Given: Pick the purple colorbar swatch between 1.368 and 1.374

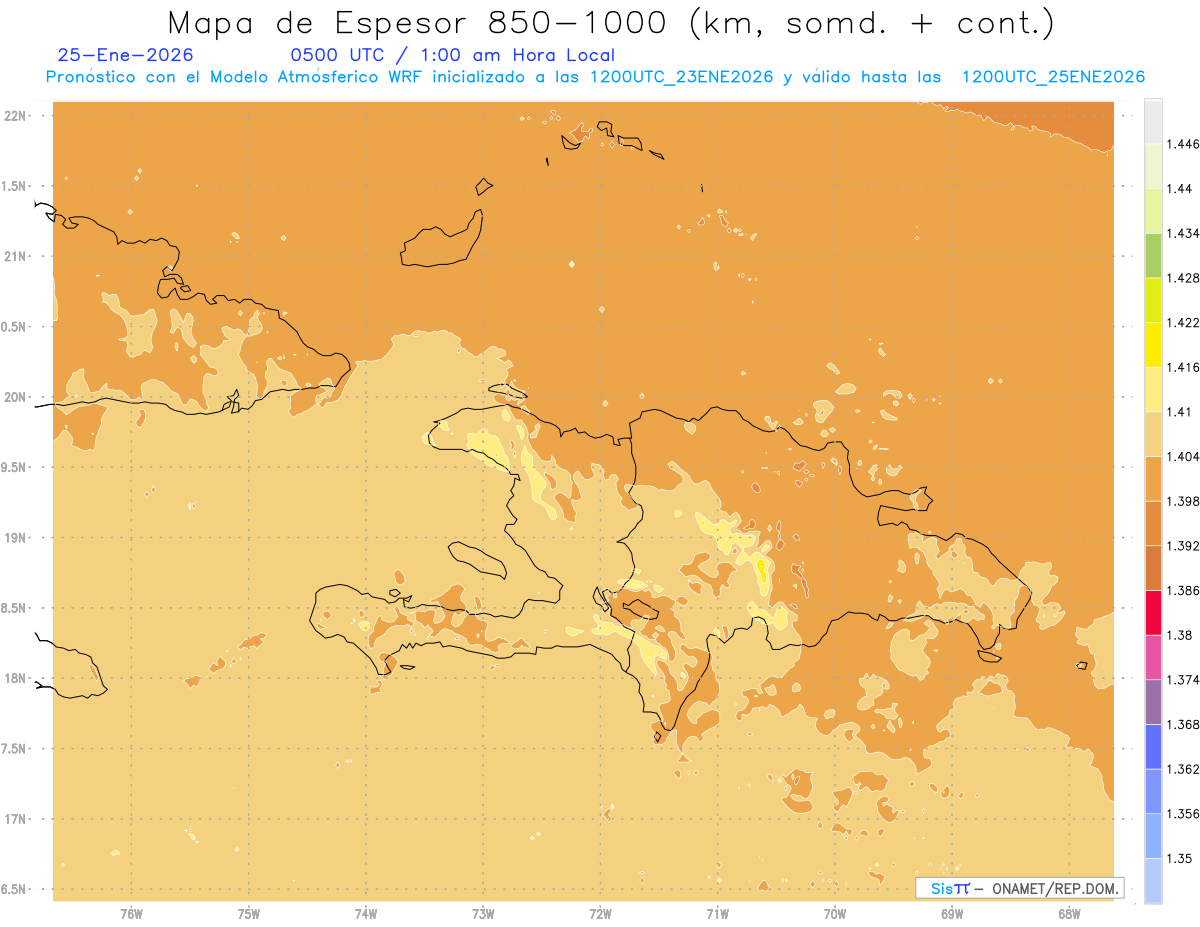Looking at the screenshot, I should [1153, 702].
